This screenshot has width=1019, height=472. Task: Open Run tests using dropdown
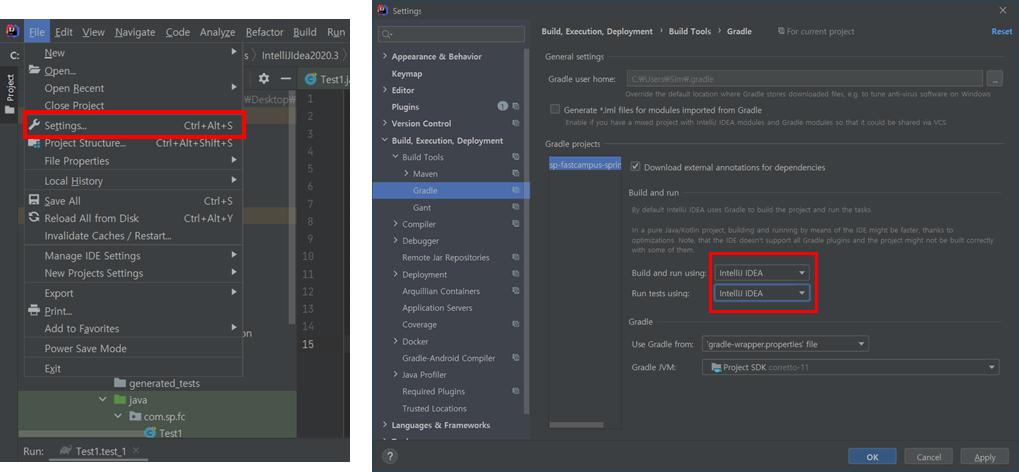pyautogui.click(x=762, y=293)
